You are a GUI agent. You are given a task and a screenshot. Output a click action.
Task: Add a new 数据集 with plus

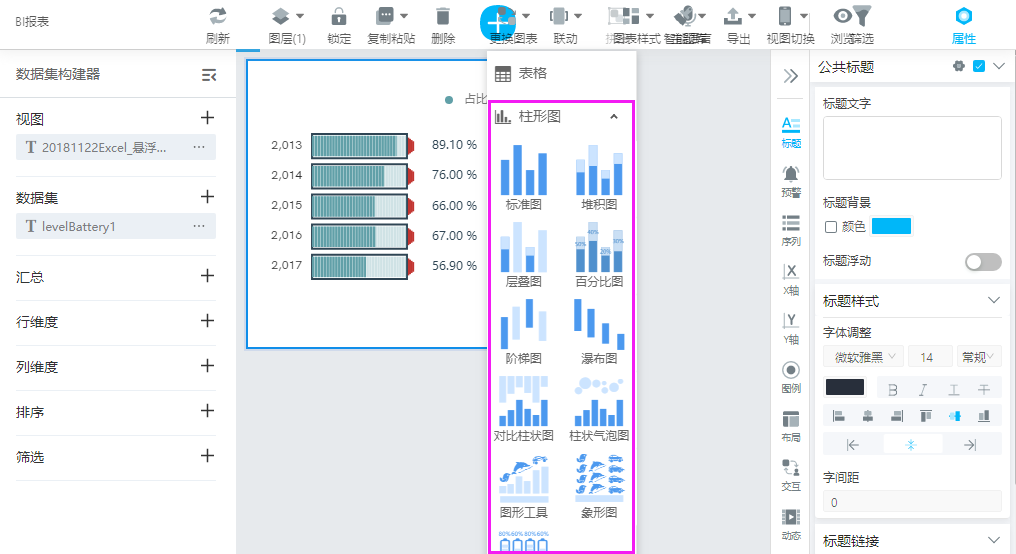[207, 197]
